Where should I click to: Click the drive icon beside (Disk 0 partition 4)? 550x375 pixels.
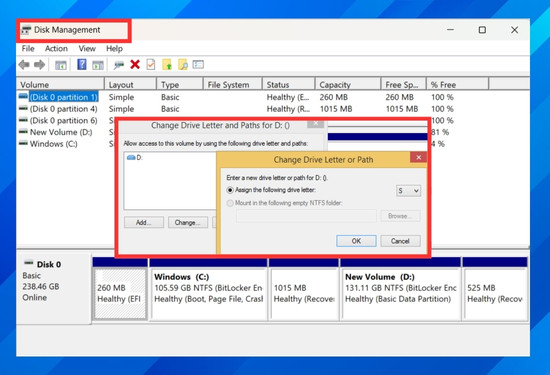click(24, 108)
